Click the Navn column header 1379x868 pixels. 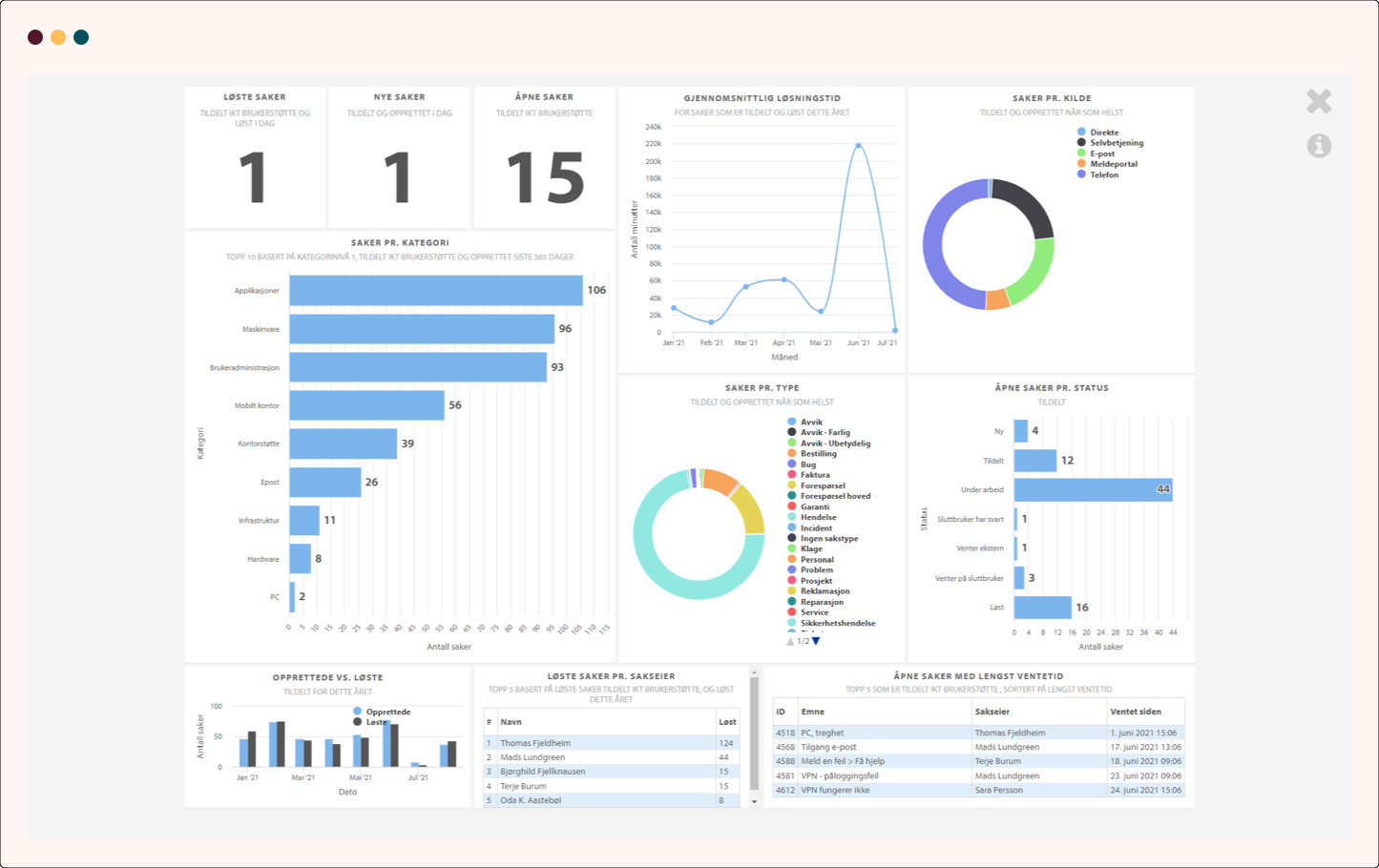[512, 722]
